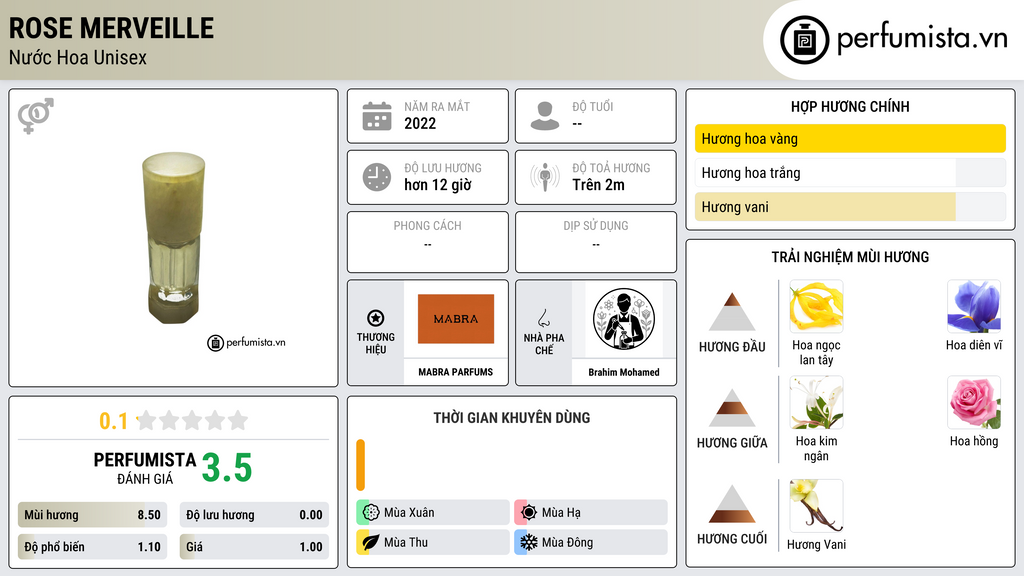Viewport: 1024px width, 576px height.
Task: Click the clock icon for Độ lưu hương
Action: point(377,177)
